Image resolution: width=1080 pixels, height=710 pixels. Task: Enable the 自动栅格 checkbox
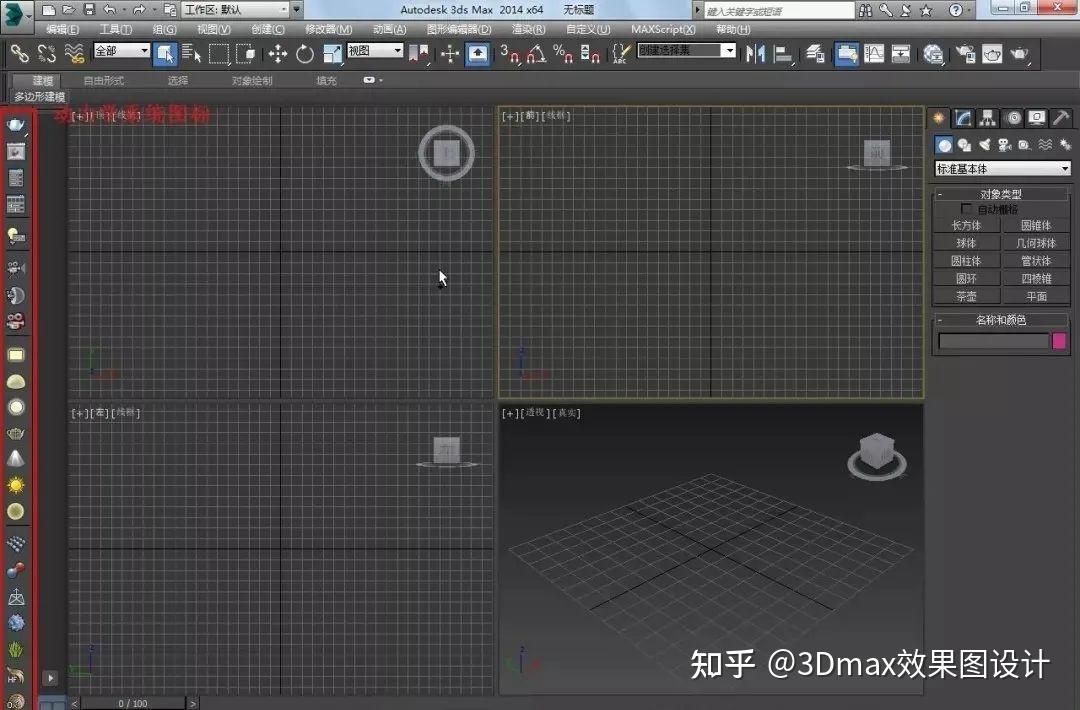pyautogui.click(x=966, y=208)
